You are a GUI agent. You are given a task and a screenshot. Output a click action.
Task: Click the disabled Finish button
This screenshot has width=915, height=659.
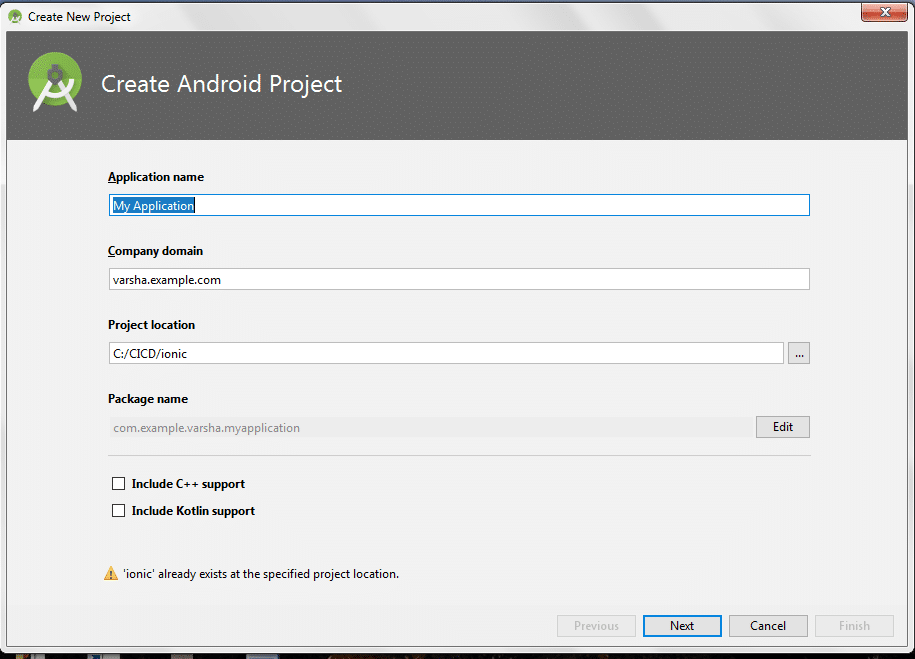[x=854, y=626]
